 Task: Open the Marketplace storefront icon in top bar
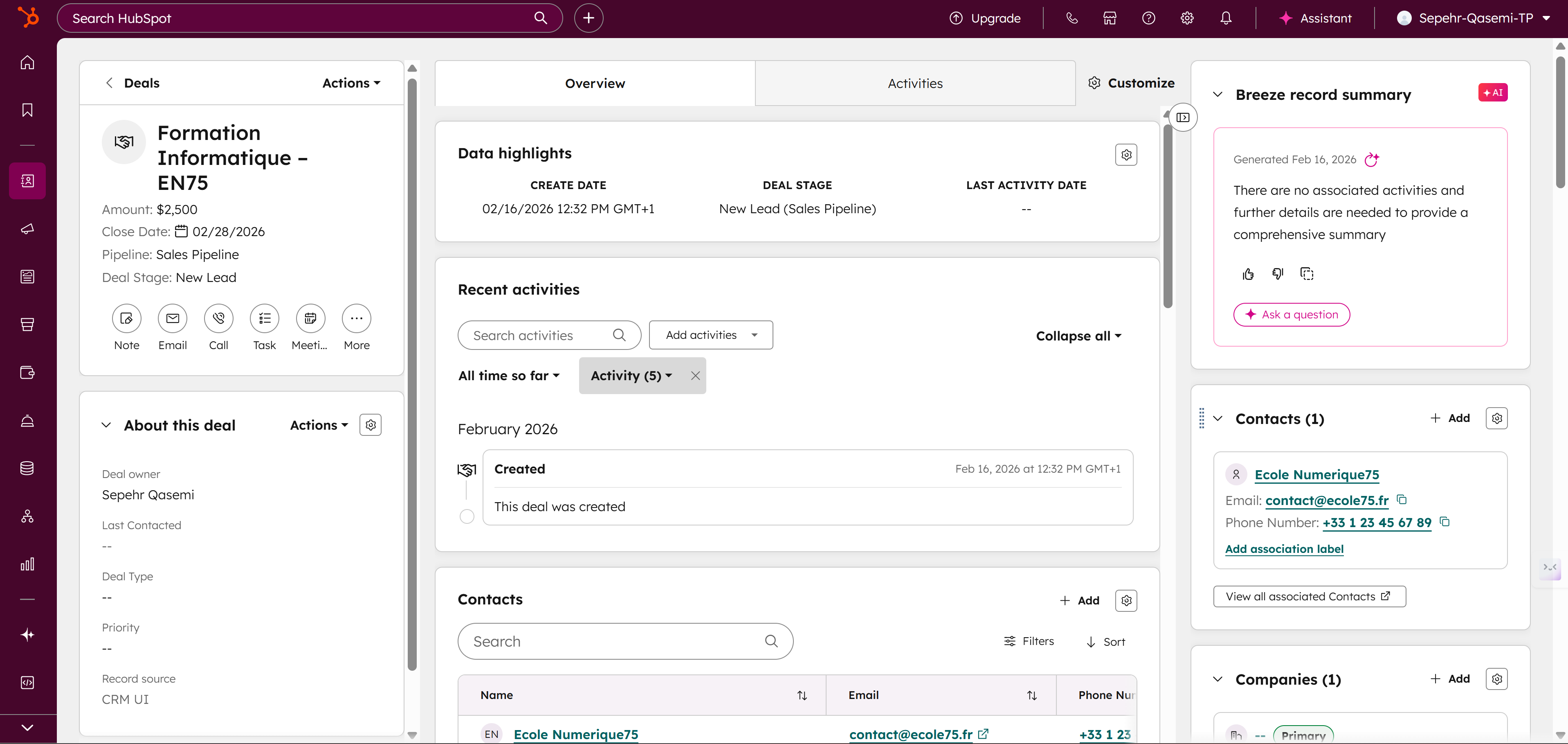point(1109,18)
